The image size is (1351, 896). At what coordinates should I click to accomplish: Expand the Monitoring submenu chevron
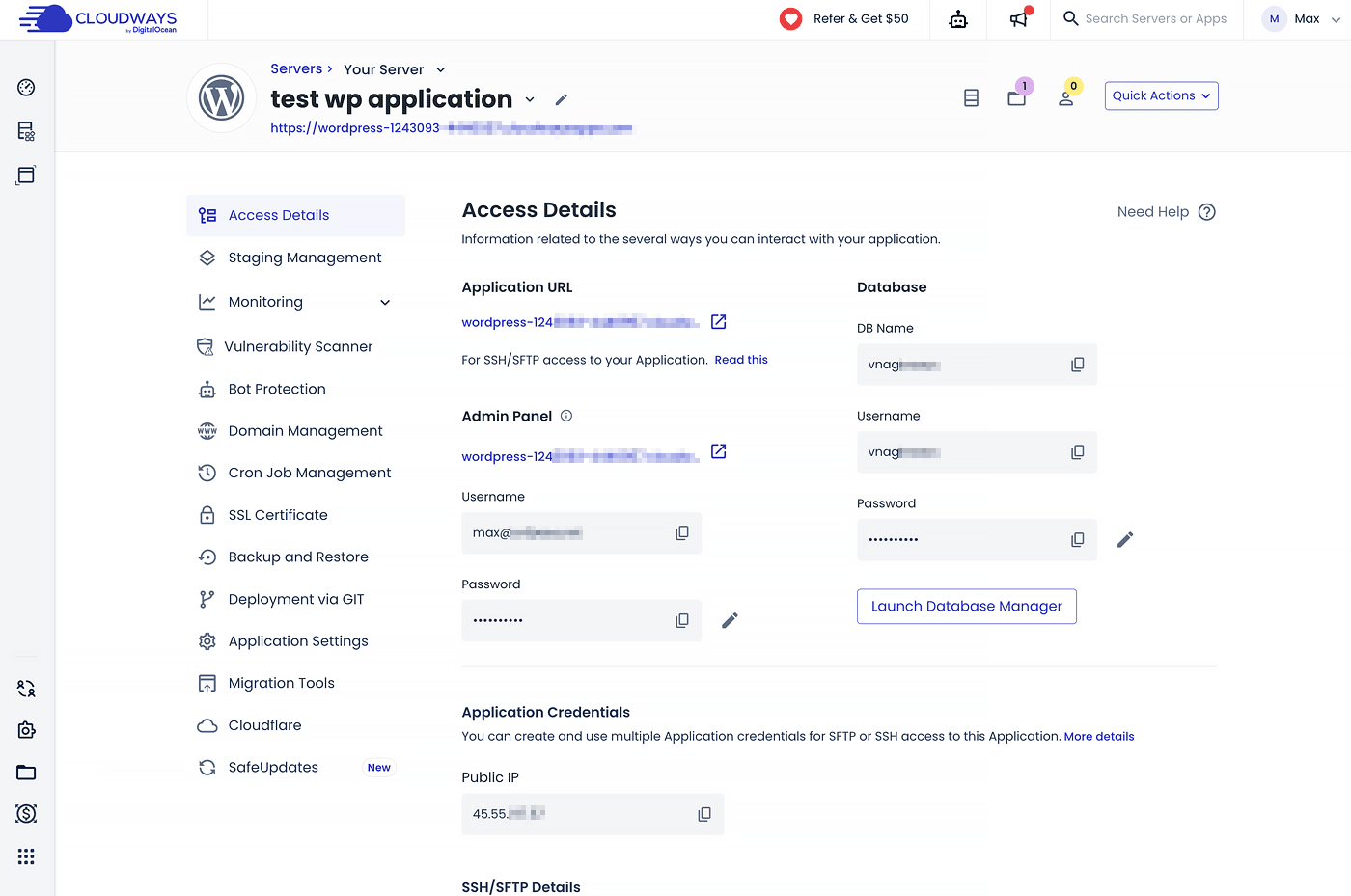click(385, 303)
